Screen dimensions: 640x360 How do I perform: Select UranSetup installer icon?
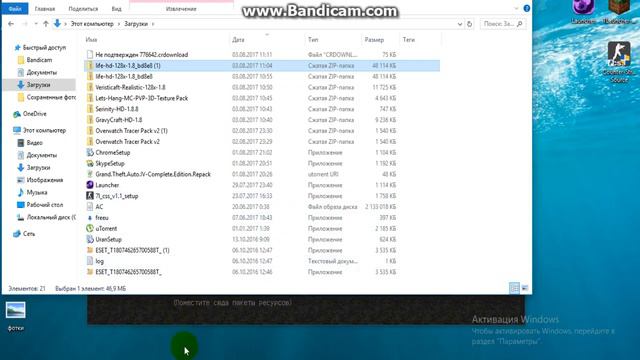point(90,240)
